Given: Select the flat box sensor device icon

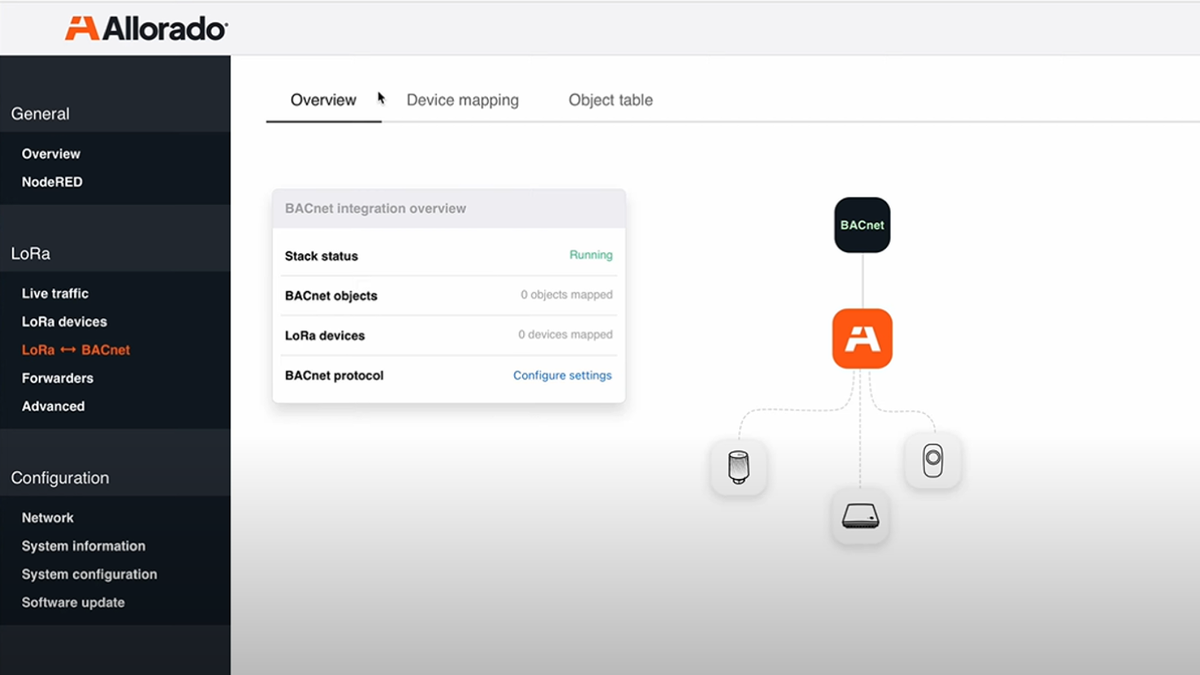Looking at the screenshot, I should pos(860,516).
